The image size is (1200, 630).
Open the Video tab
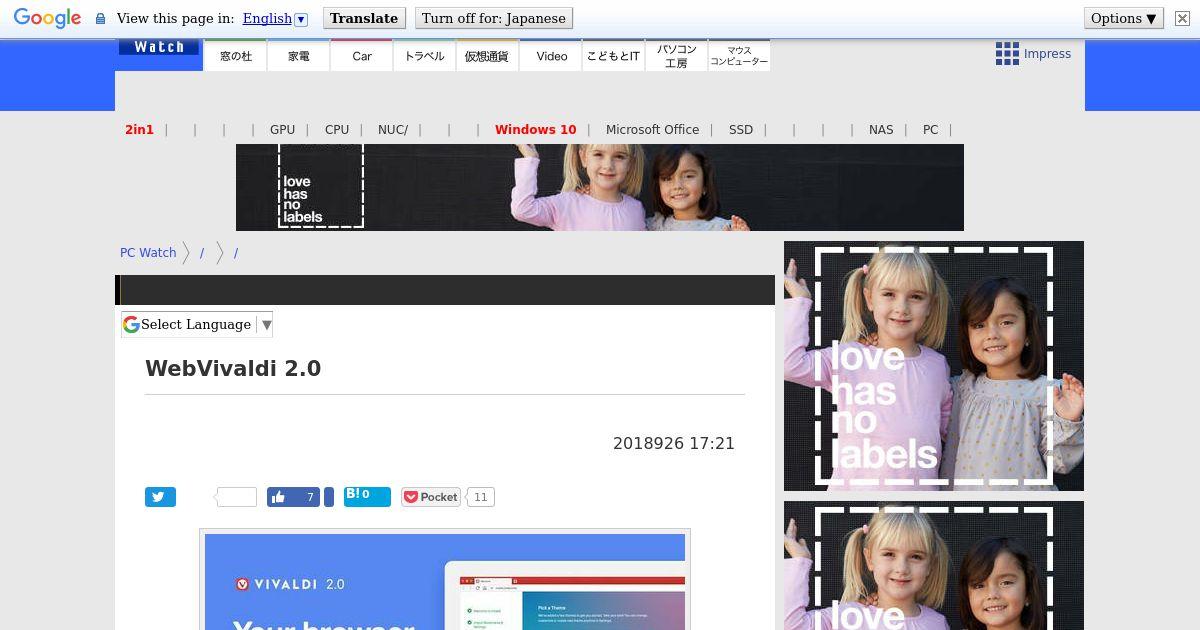pyautogui.click(x=551, y=56)
